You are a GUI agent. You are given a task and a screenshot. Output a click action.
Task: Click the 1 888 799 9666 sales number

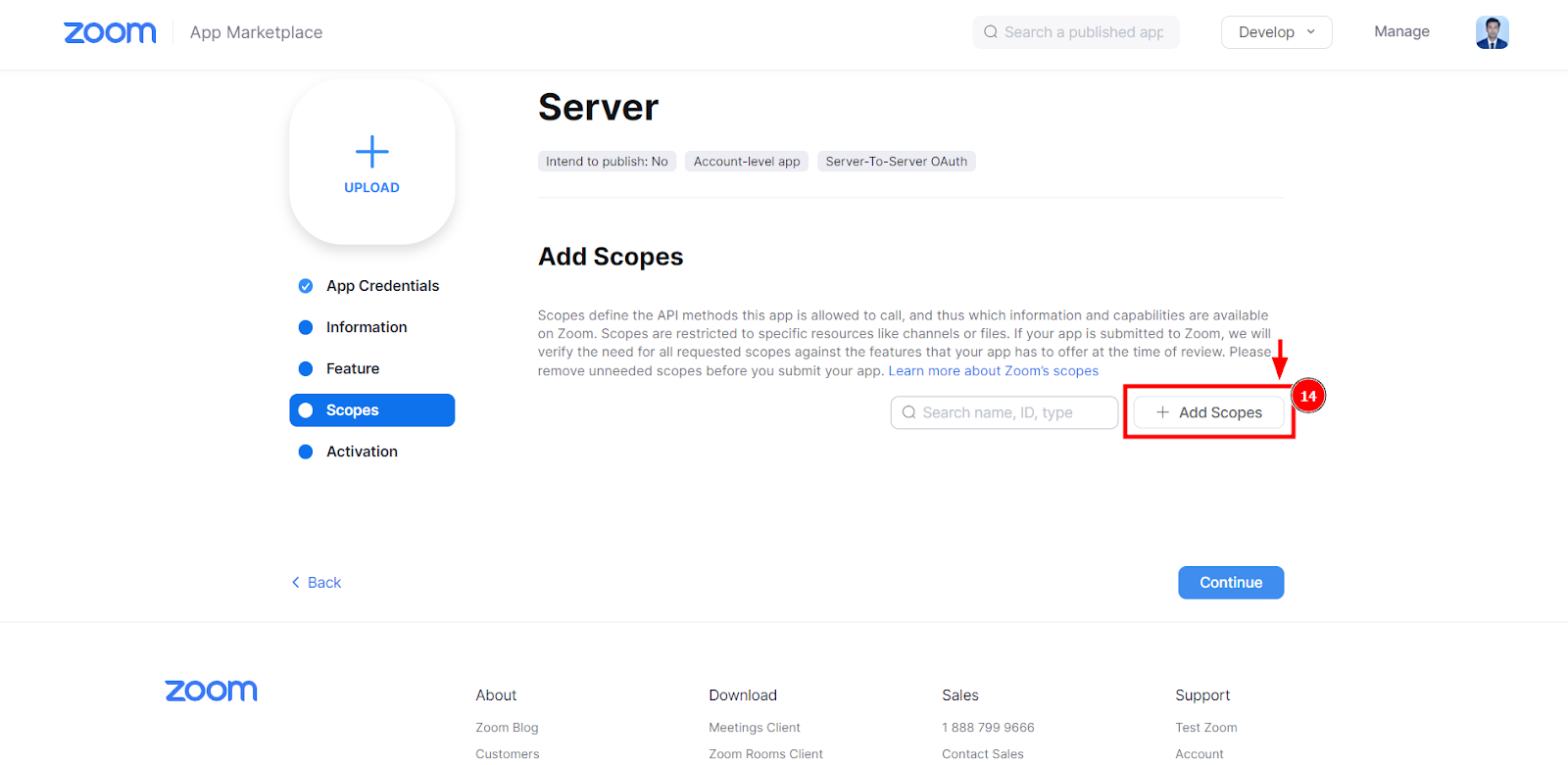[988, 728]
